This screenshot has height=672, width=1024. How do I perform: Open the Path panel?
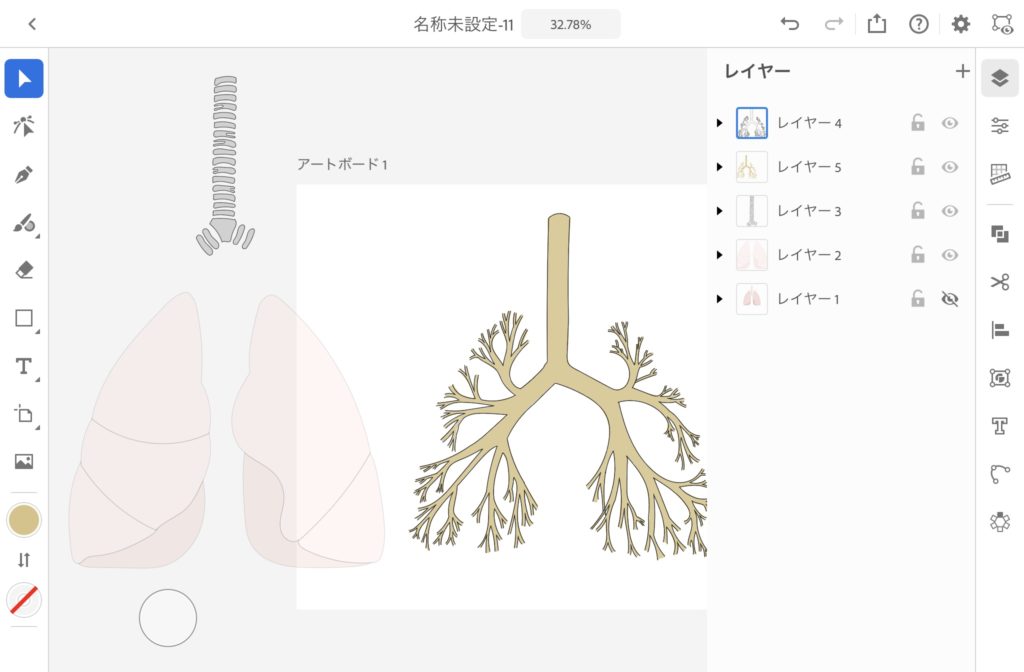(1000, 473)
